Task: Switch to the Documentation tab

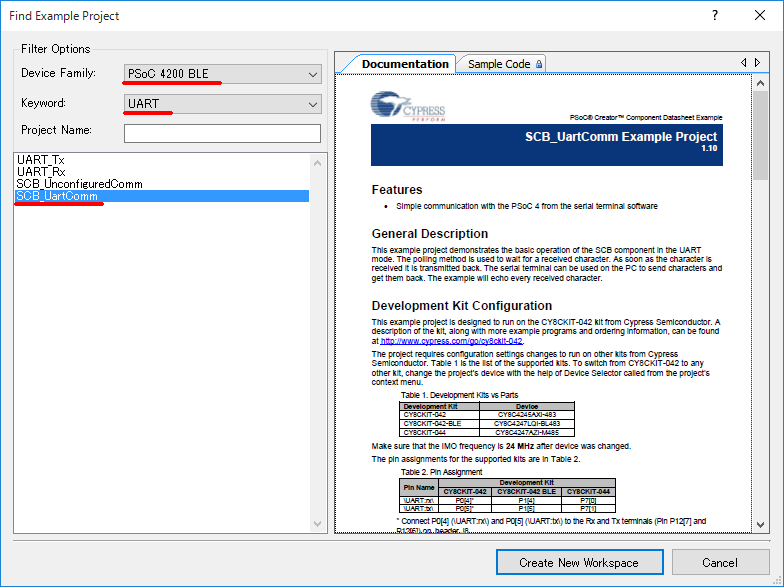Action: [x=405, y=64]
